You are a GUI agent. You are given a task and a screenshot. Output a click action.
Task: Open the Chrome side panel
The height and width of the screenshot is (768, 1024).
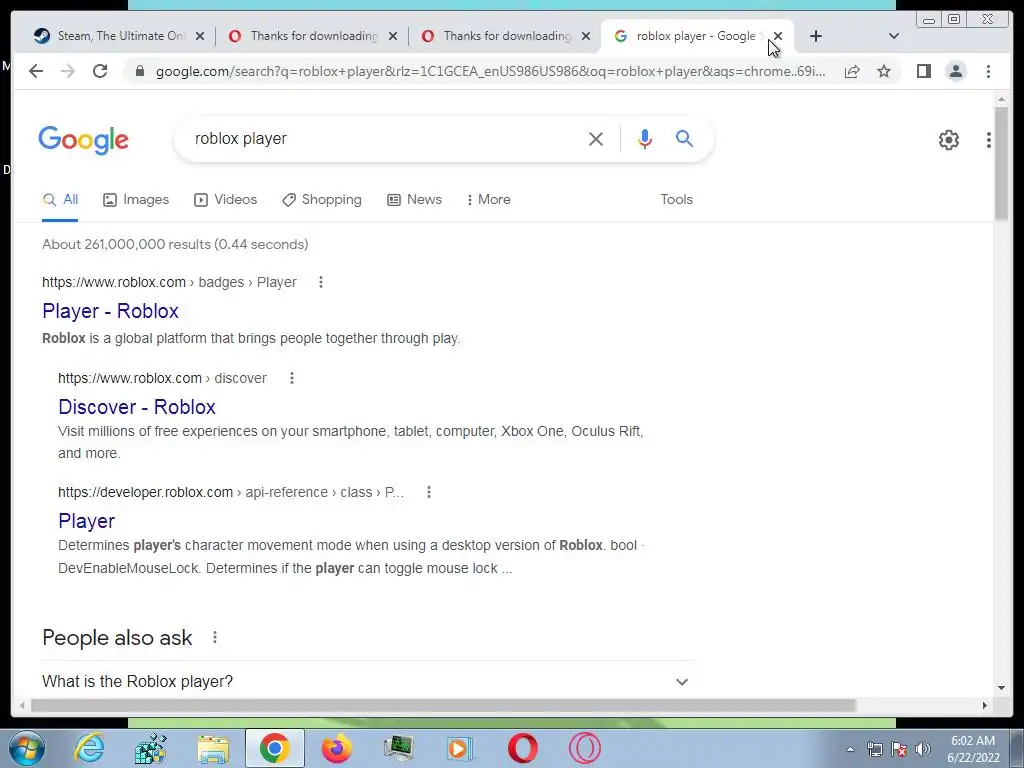(923, 71)
